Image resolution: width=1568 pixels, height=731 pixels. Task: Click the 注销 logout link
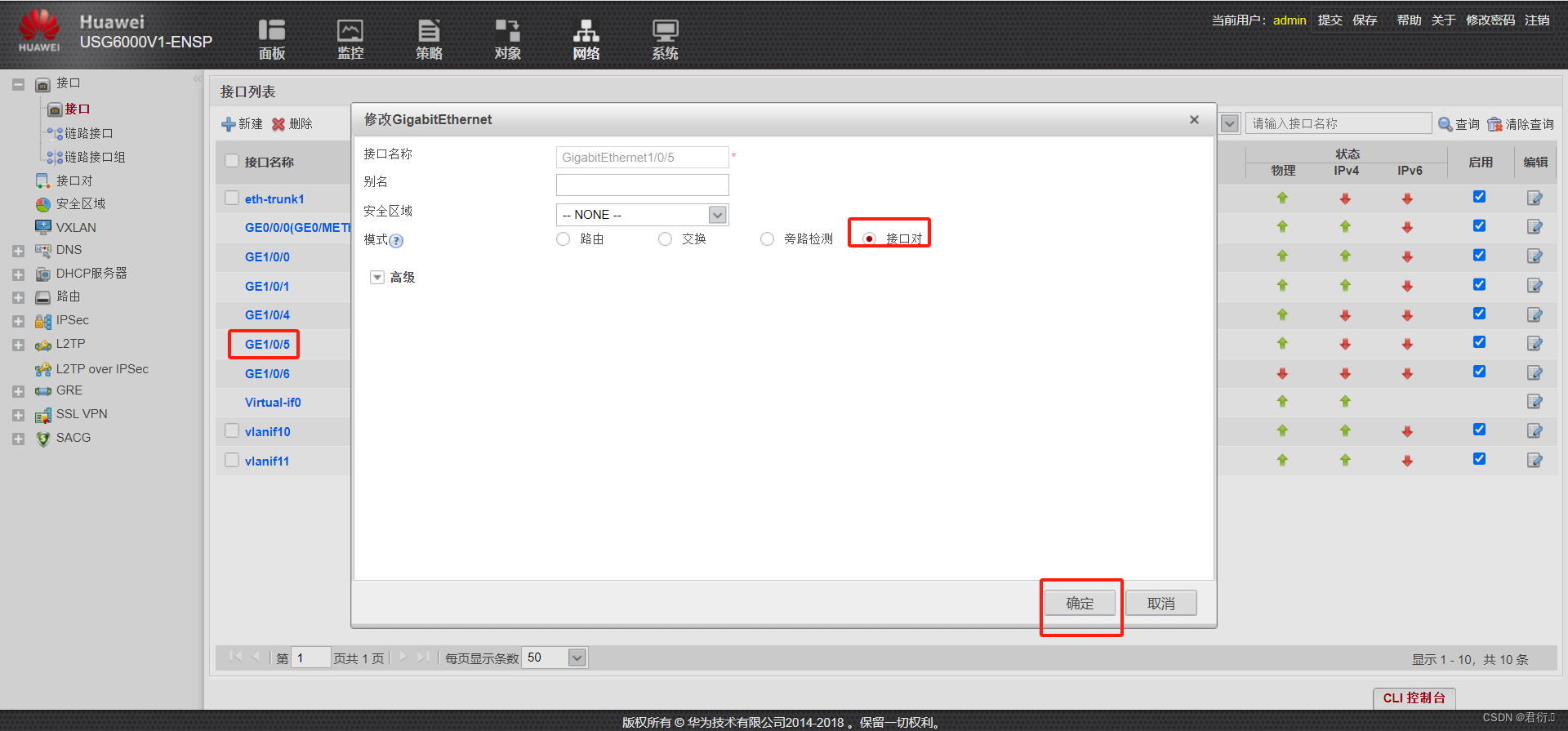point(1537,20)
